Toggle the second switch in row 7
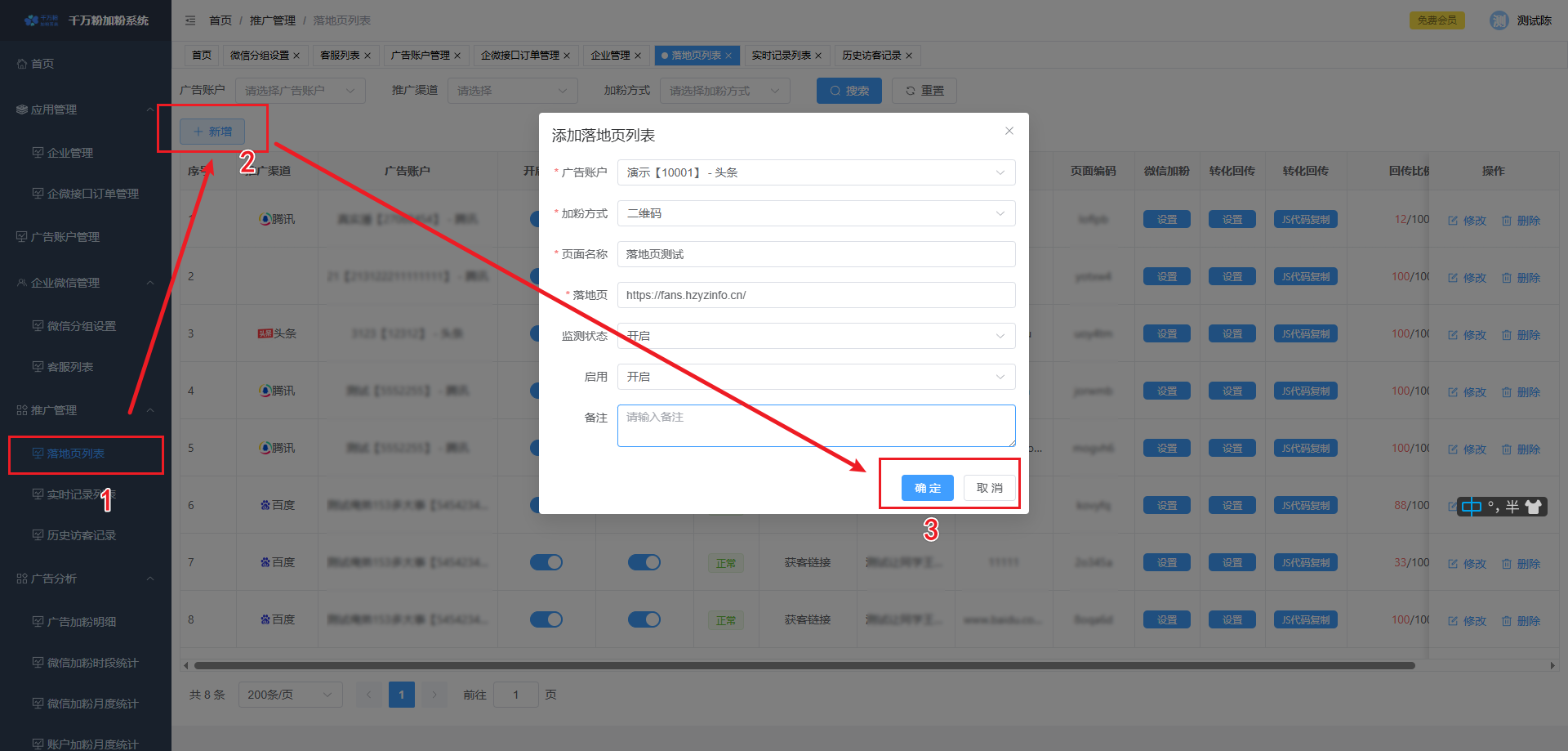 pos(644,562)
